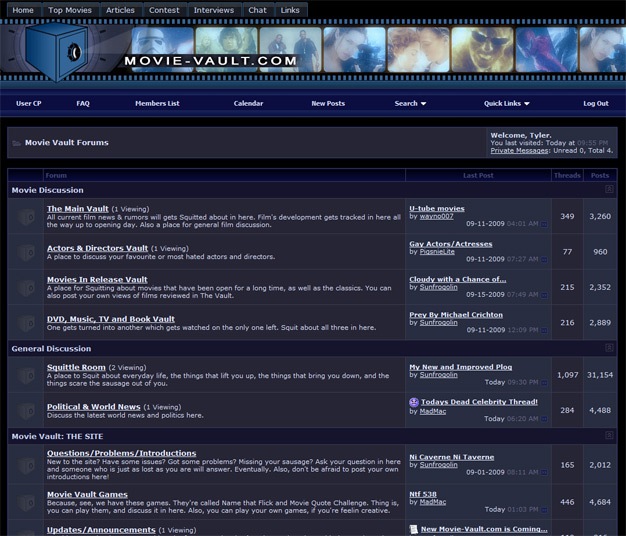Open Private Messages link
The width and height of the screenshot is (626, 536).
pyautogui.click(x=519, y=150)
